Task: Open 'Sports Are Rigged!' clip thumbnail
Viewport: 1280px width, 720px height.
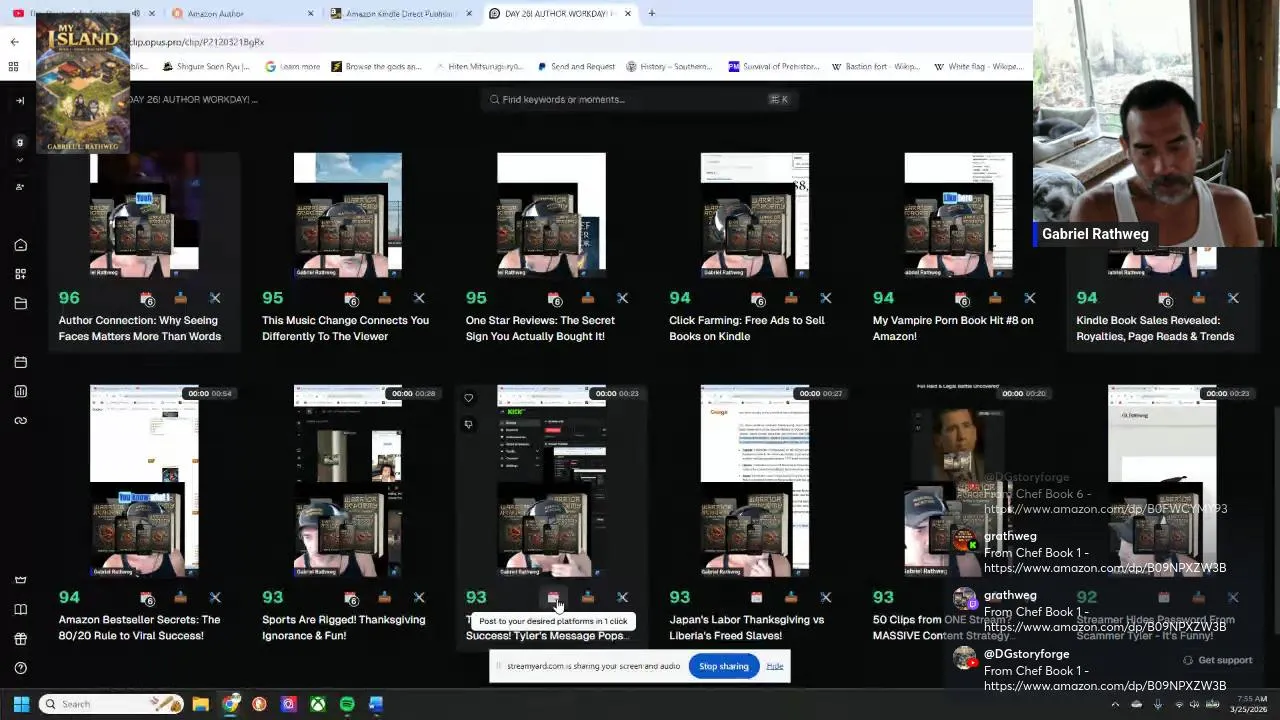Action: coord(348,481)
